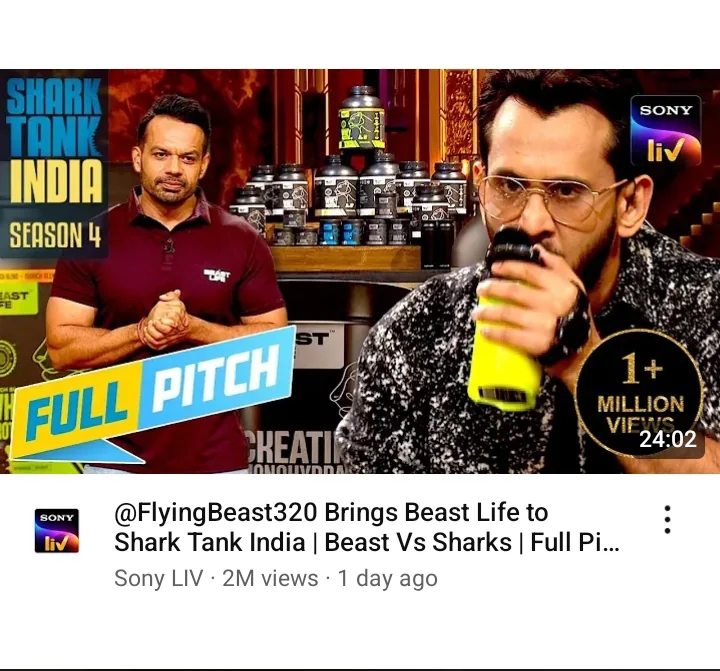Click the Sony LIV logo on thumbnail
Viewport: 720px width, 671px height.
pyautogui.click(x=666, y=130)
